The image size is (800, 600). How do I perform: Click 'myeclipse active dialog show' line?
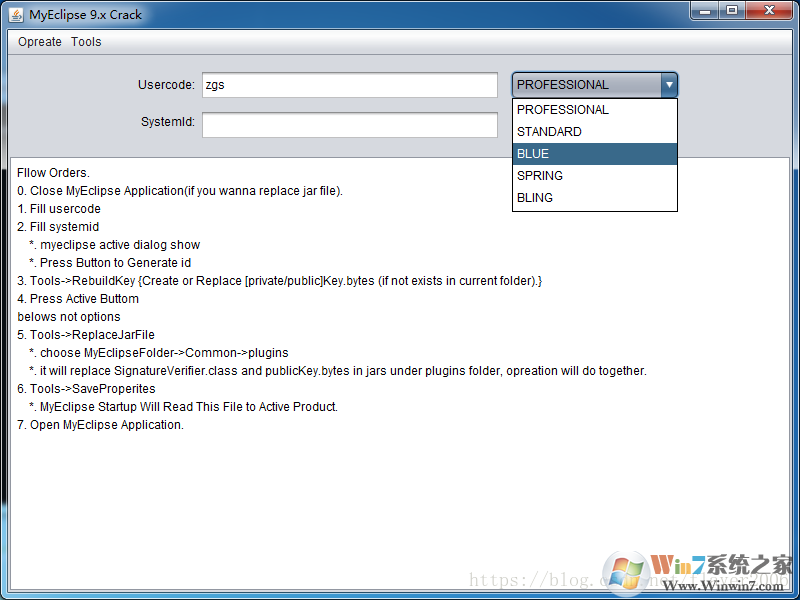[115, 245]
